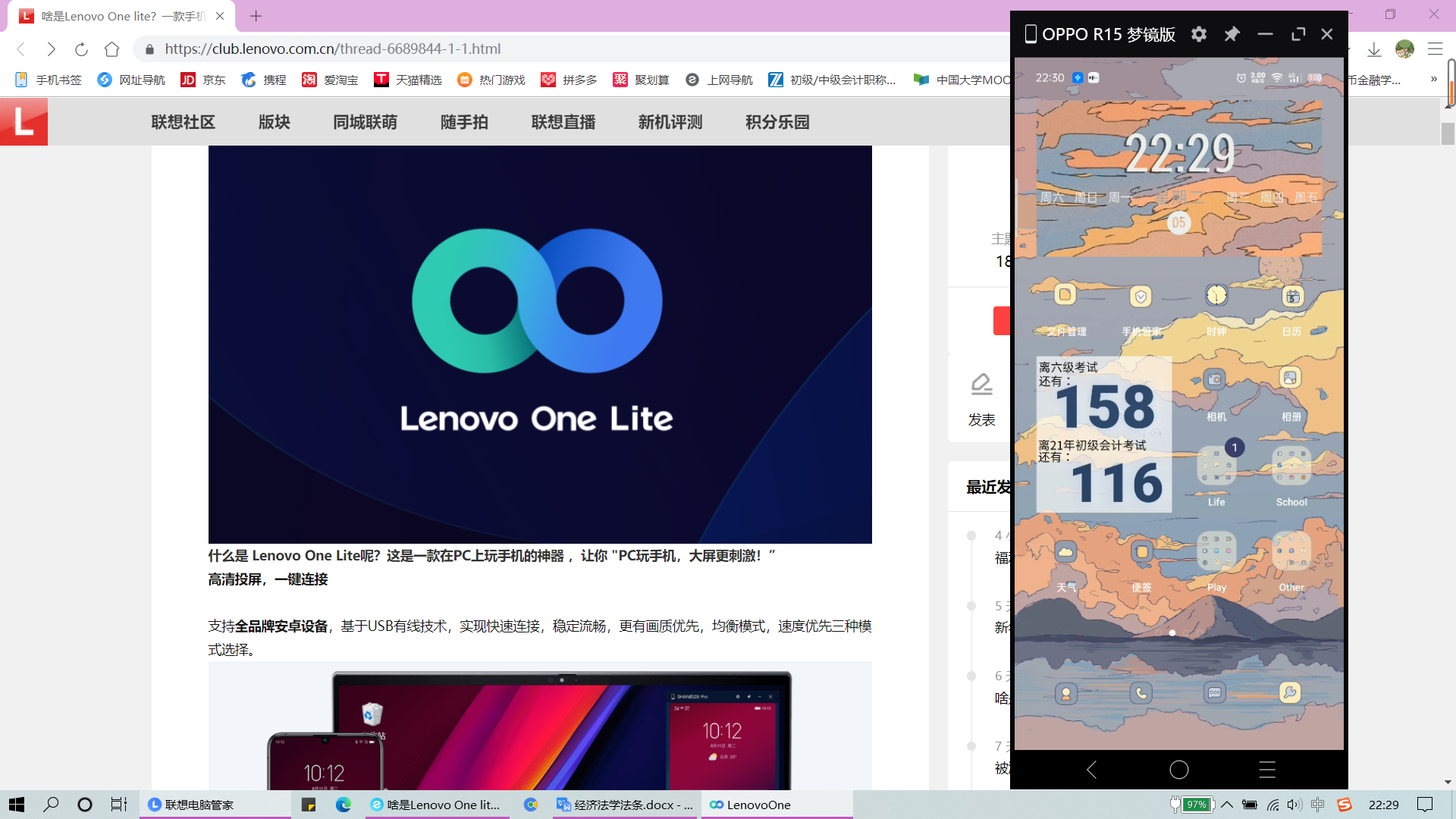
Task: Open 联想直播 navigation item
Action: (563, 122)
